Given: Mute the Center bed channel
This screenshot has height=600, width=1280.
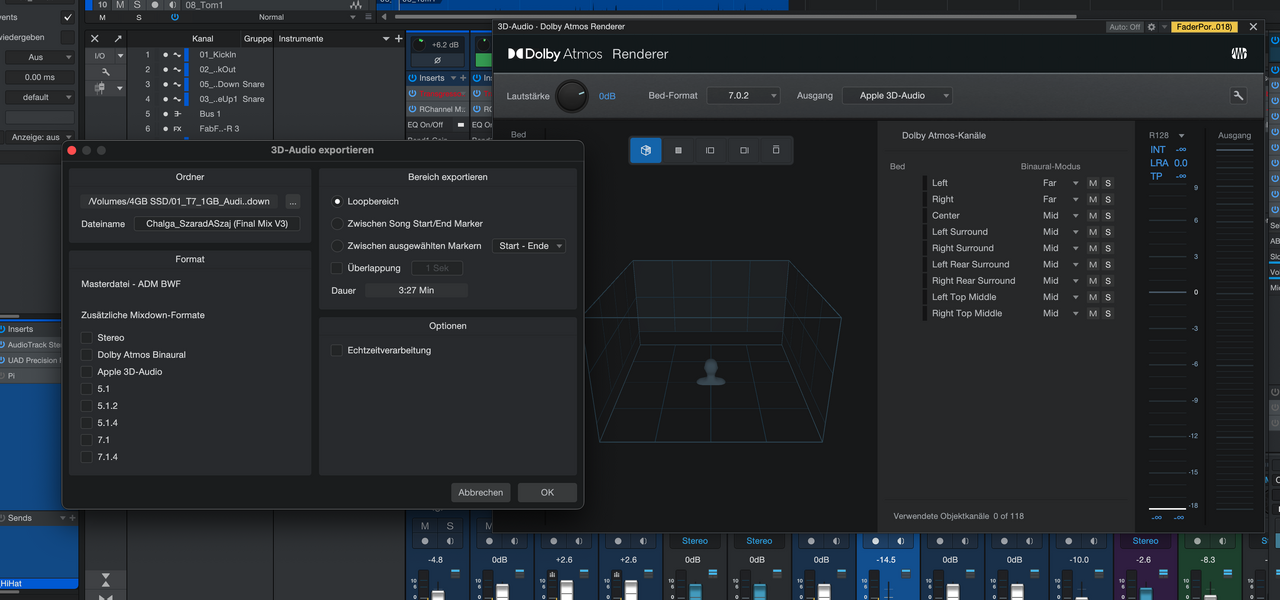Looking at the screenshot, I should tap(1093, 215).
